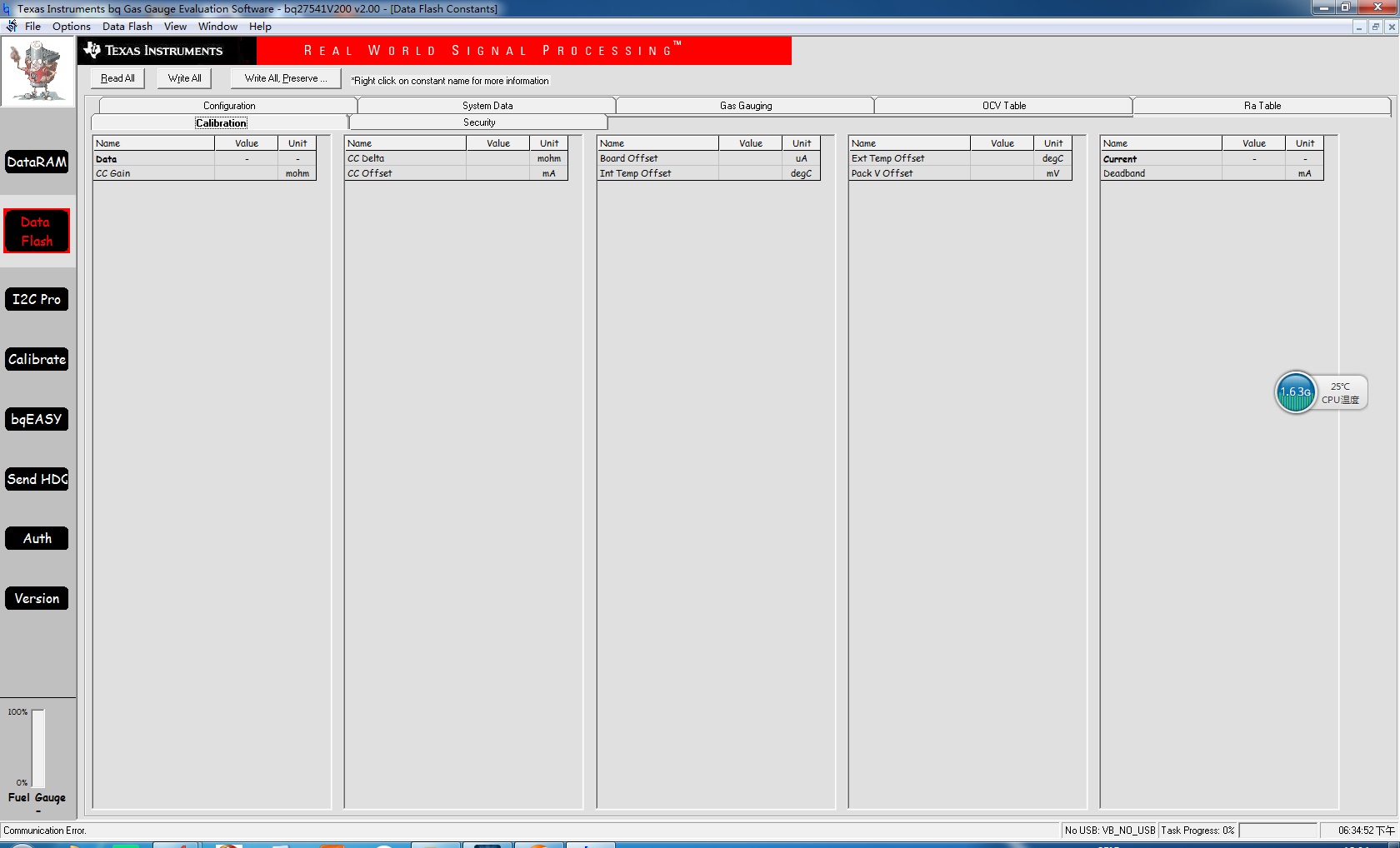The height and width of the screenshot is (848, 1400).
Task: Click the 1.63G memory circle on the floating widget
Action: click(1296, 392)
